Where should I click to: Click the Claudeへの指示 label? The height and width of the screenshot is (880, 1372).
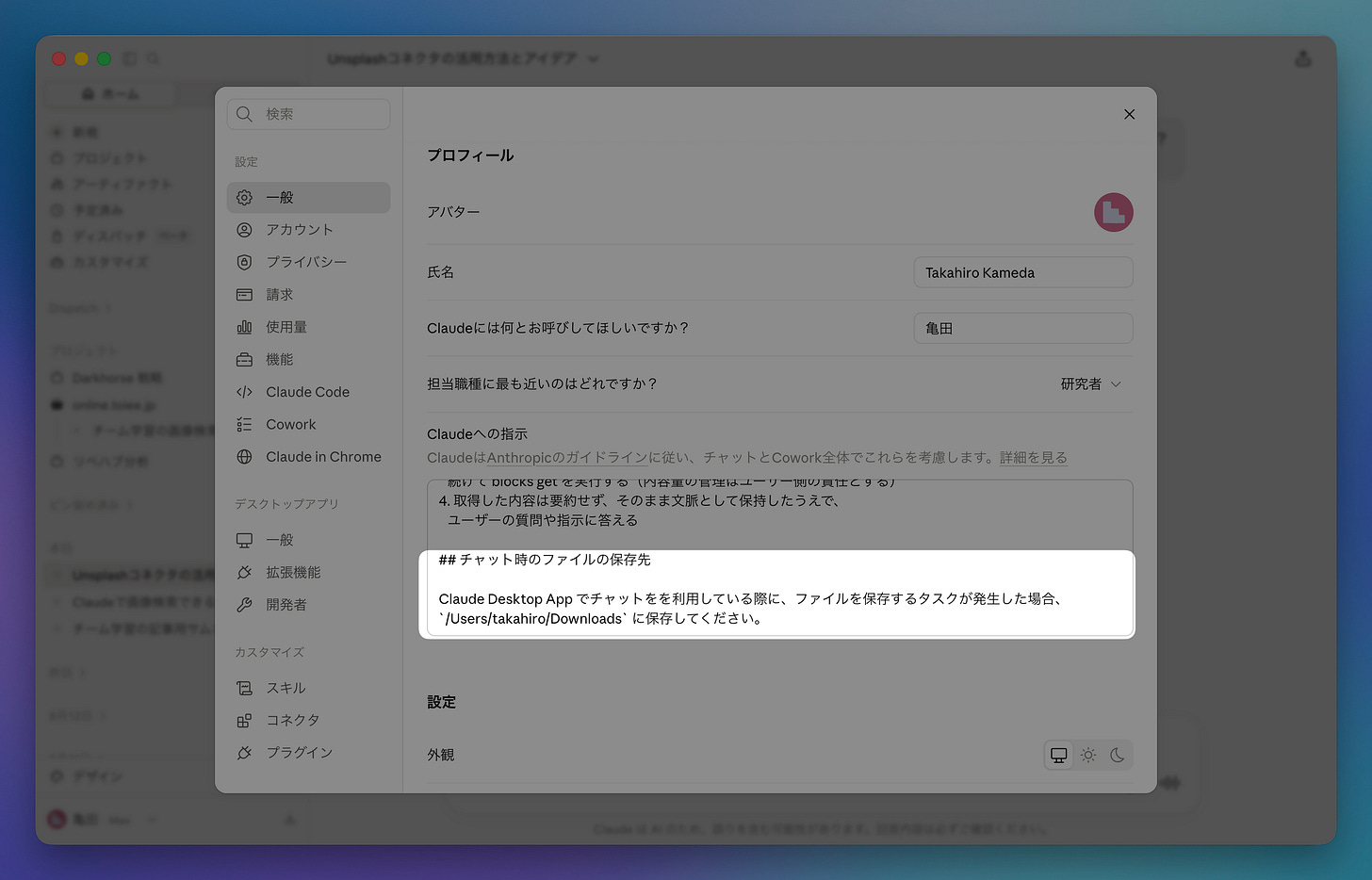tap(477, 434)
